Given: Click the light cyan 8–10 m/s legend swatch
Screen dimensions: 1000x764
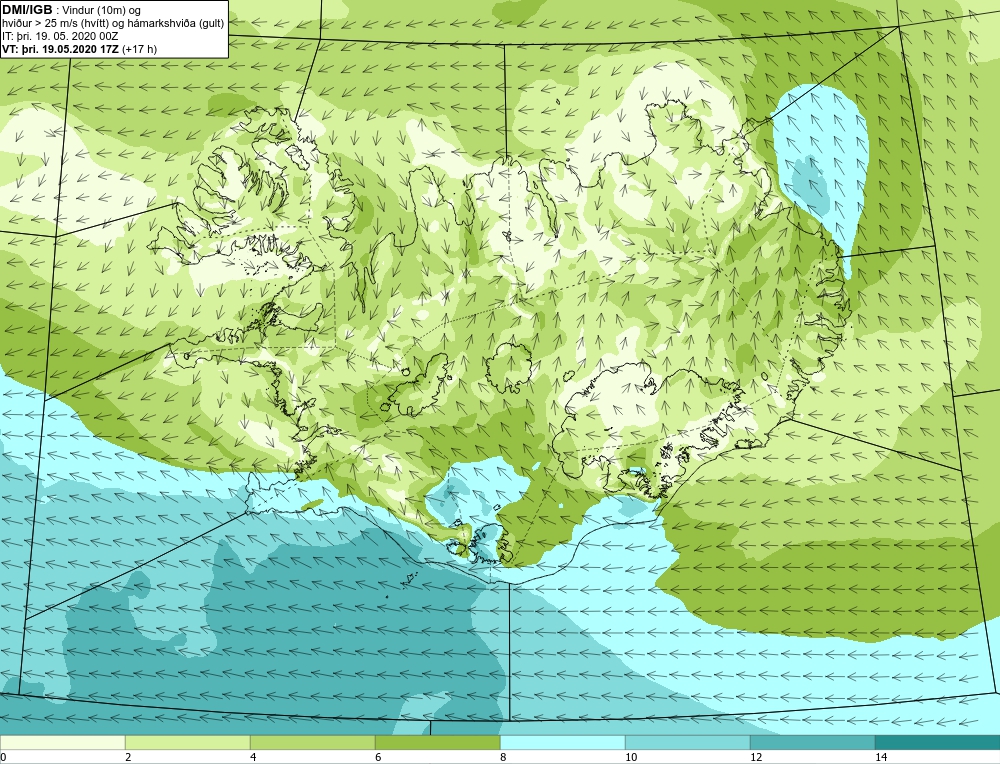Looking at the screenshot, I should (x=562, y=742).
